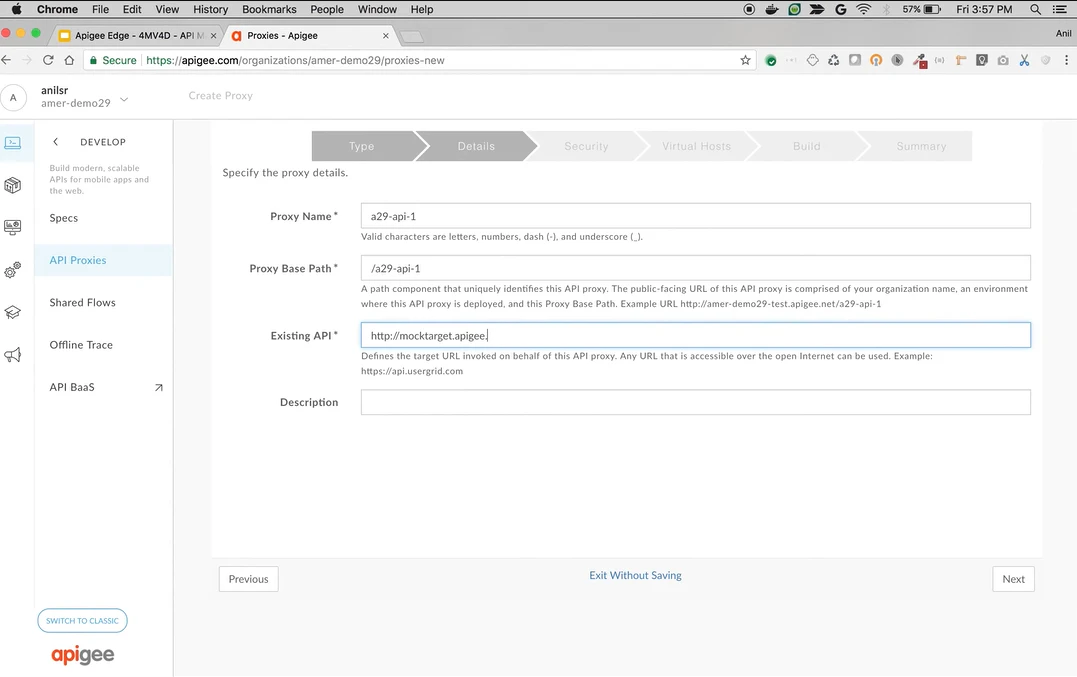Click the apigee logo
Viewport: 1077px width, 677px height.
82,655
